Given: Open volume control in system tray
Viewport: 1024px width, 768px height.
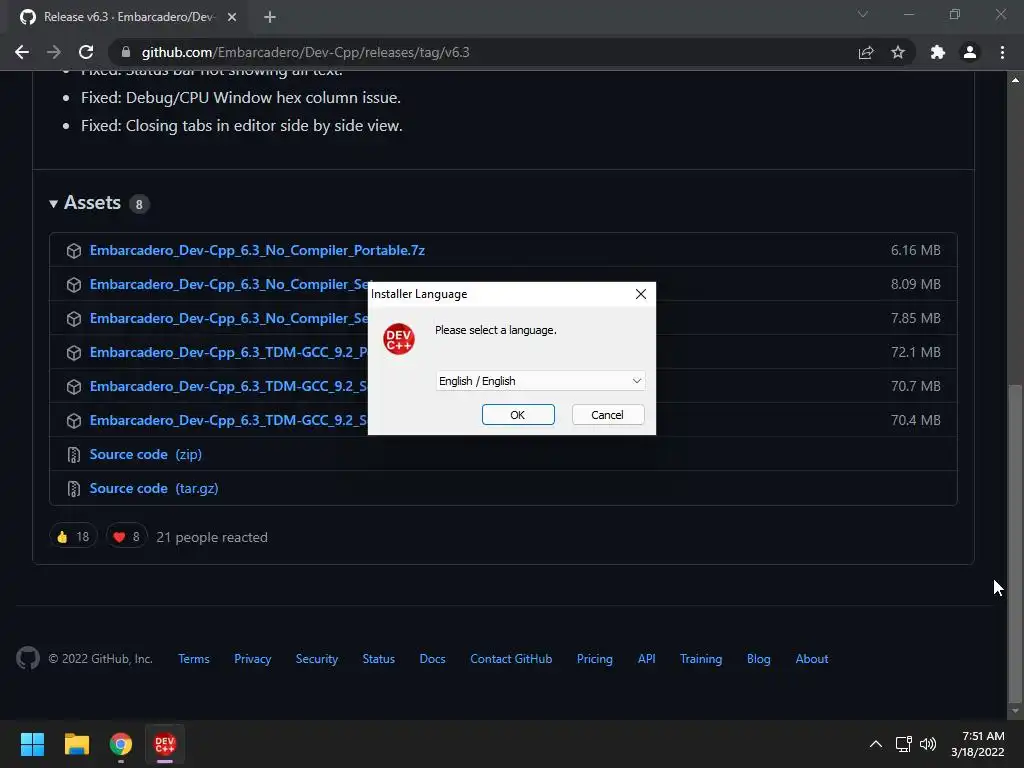Looking at the screenshot, I should (x=928, y=744).
